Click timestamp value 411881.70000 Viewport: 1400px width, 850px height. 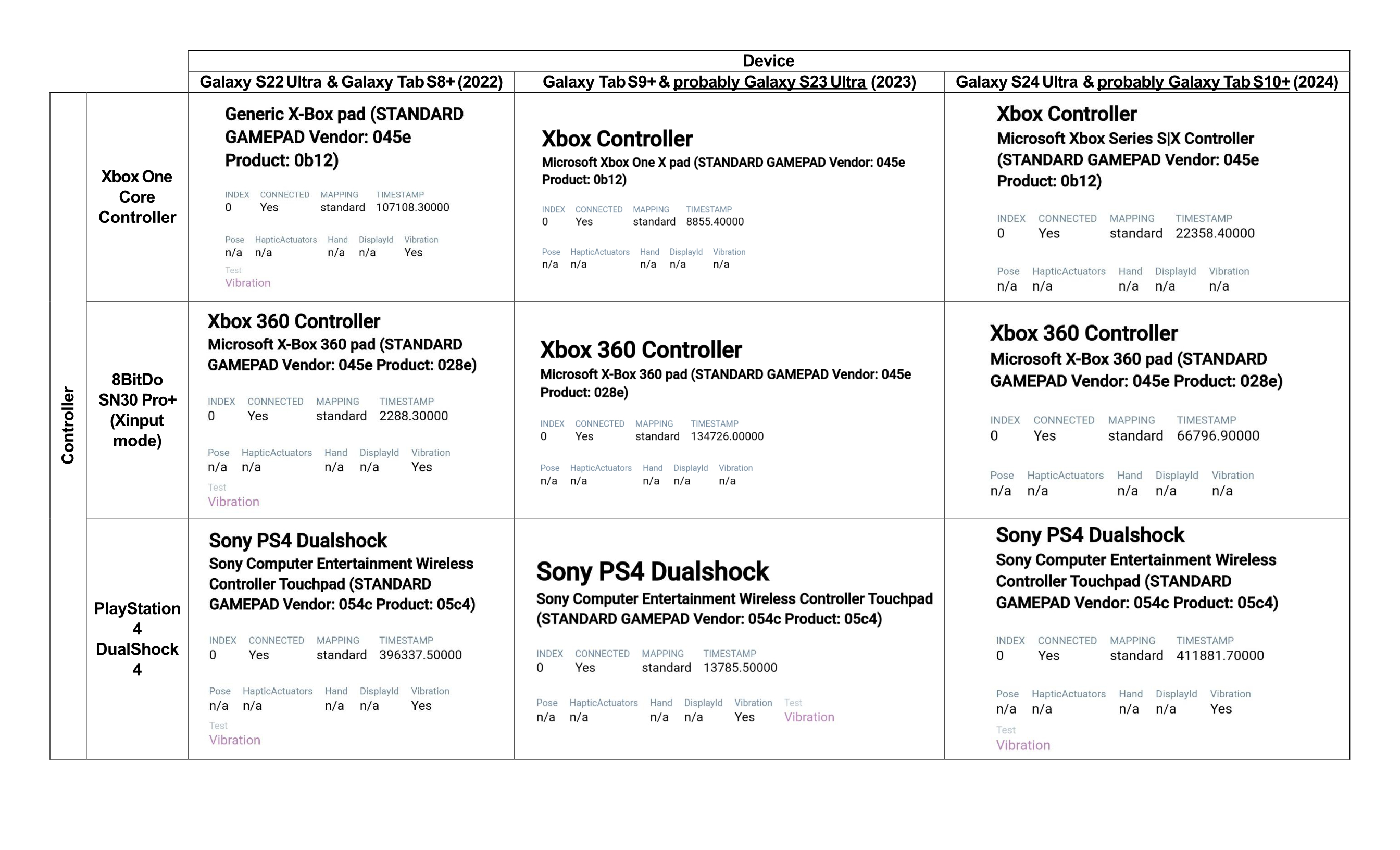1220,655
